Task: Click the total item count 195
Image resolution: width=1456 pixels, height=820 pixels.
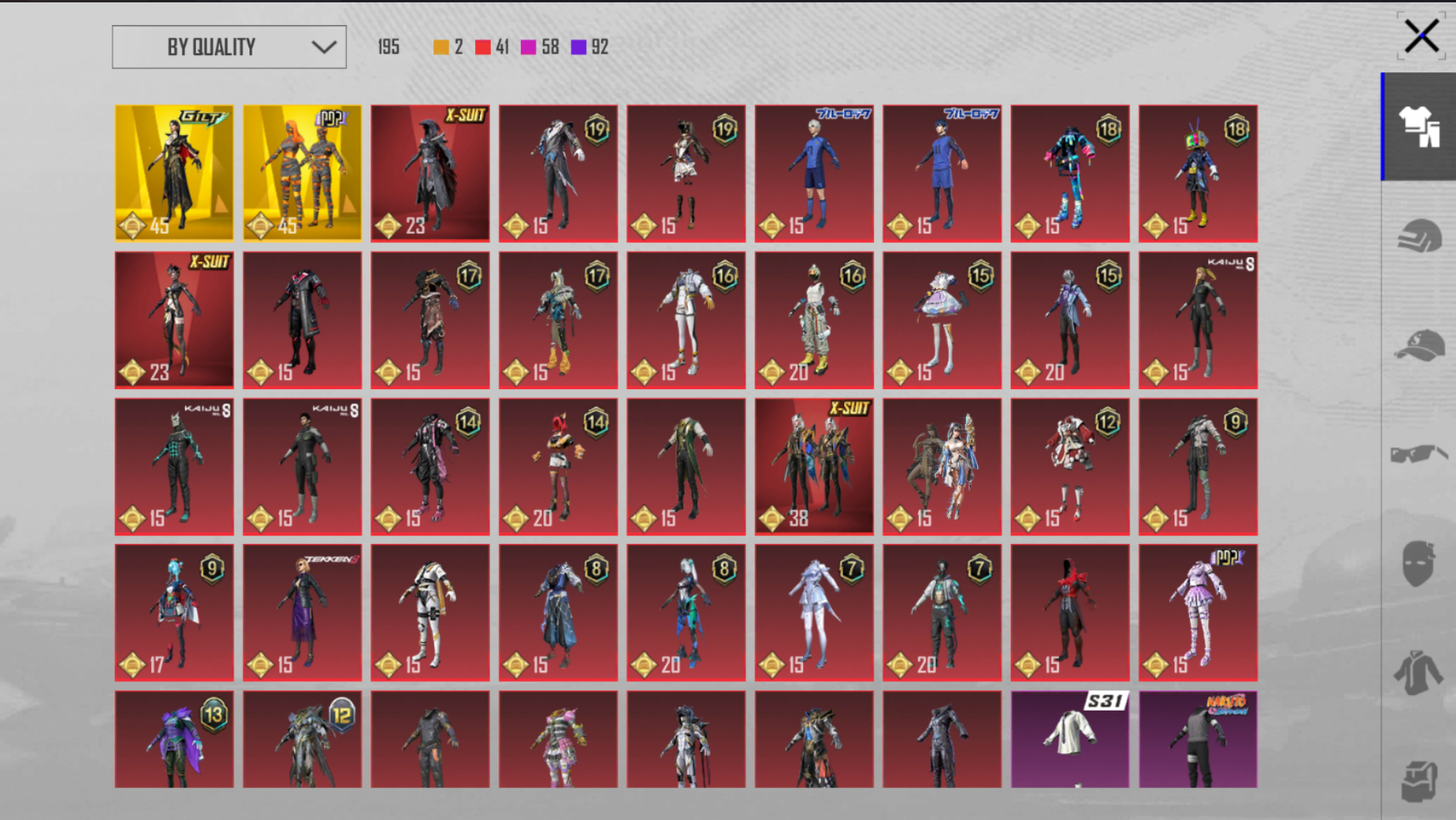Action: [x=389, y=47]
